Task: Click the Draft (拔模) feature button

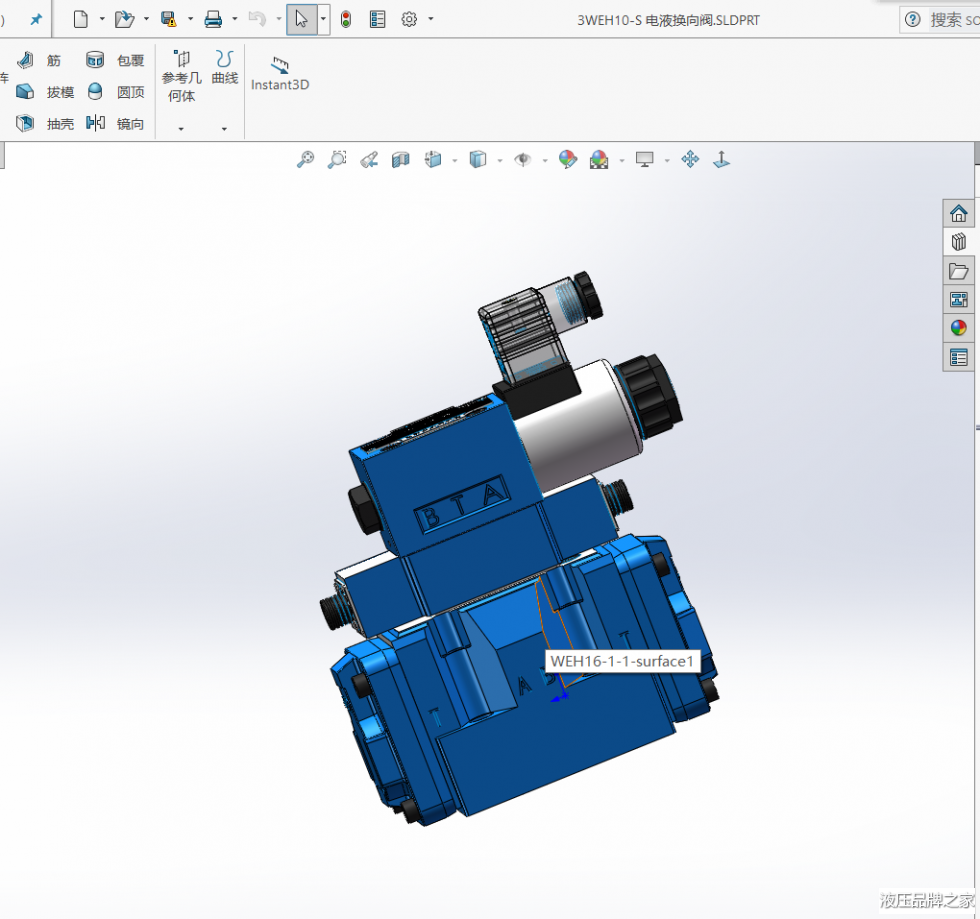Action: tap(45, 92)
